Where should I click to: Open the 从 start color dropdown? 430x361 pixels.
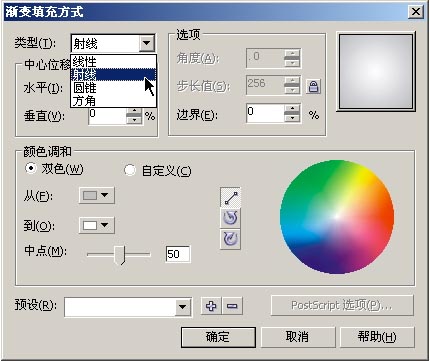click(x=97, y=195)
